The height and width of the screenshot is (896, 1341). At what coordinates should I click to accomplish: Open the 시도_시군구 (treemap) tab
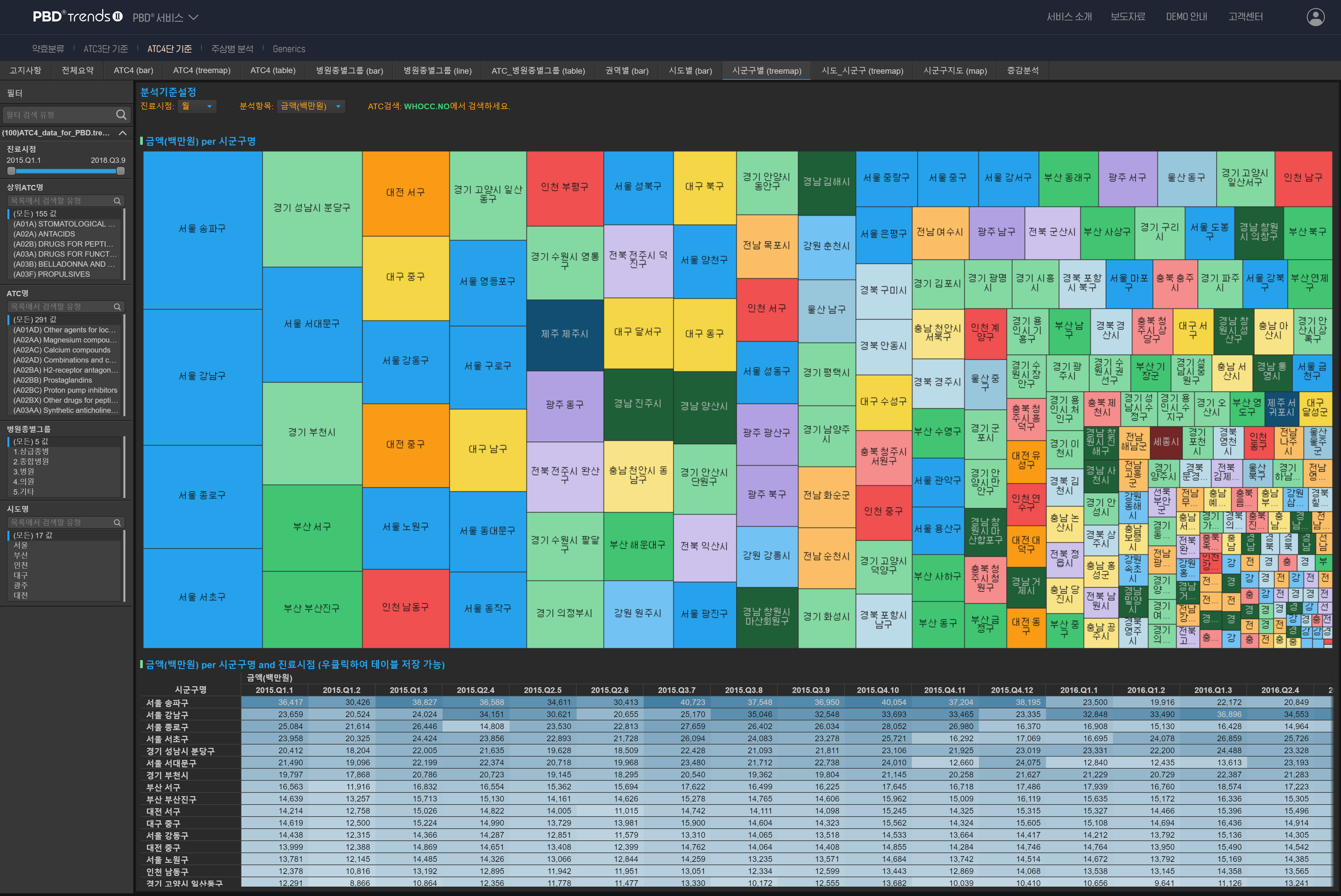pyautogui.click(x=862, y=71)
